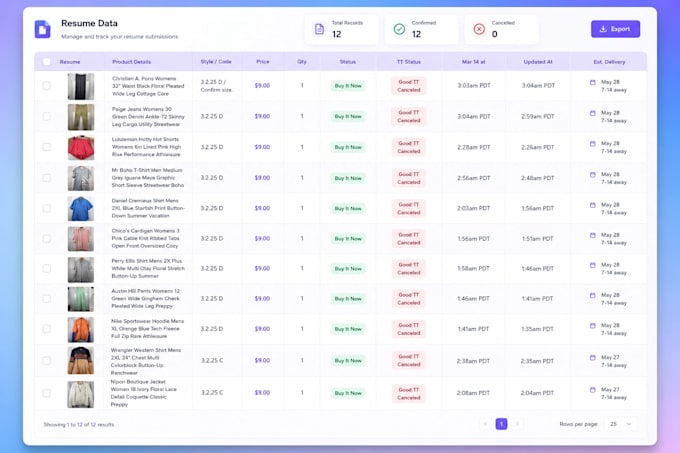Click Good TT Canceled badge for Paige Jeans
Viewport: 680px width, 453px height.
point(409,117)
